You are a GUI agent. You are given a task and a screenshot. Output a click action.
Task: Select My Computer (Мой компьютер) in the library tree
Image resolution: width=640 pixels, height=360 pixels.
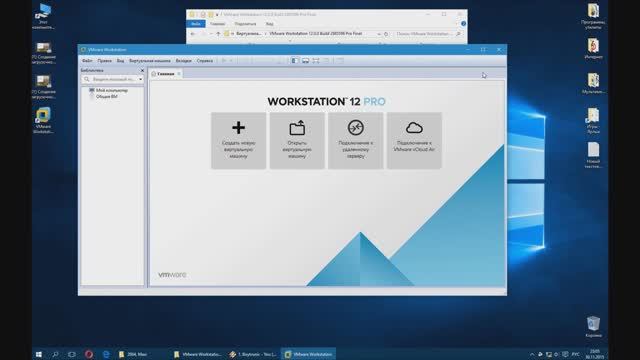tap(108, 90)
